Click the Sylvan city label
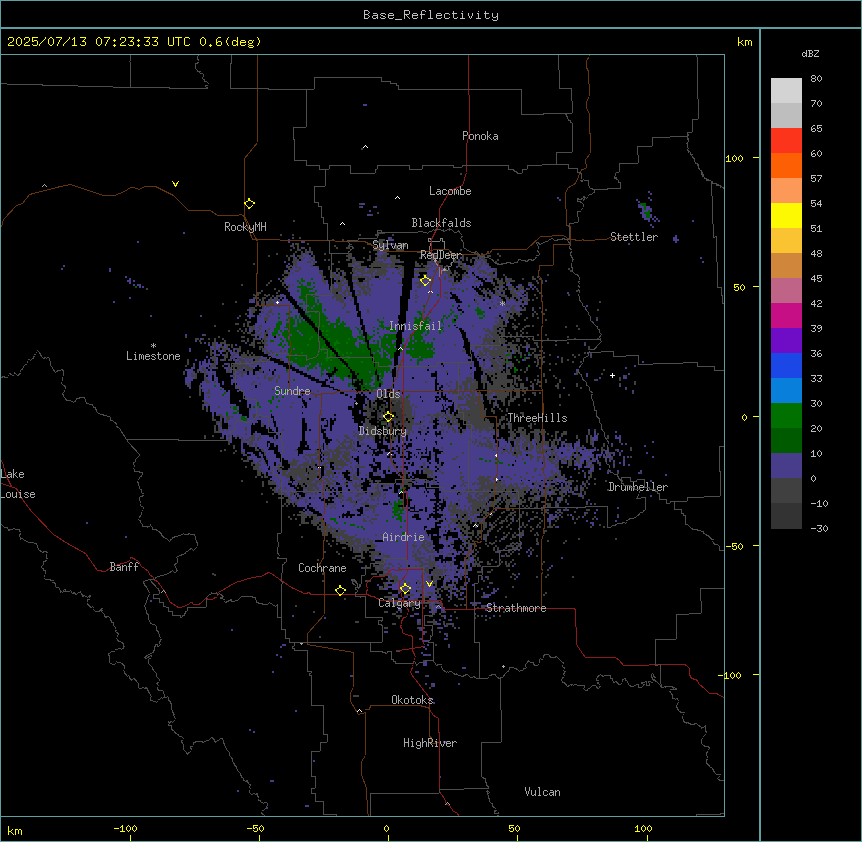This screenshot has height=842, width=862. point(390,245)
